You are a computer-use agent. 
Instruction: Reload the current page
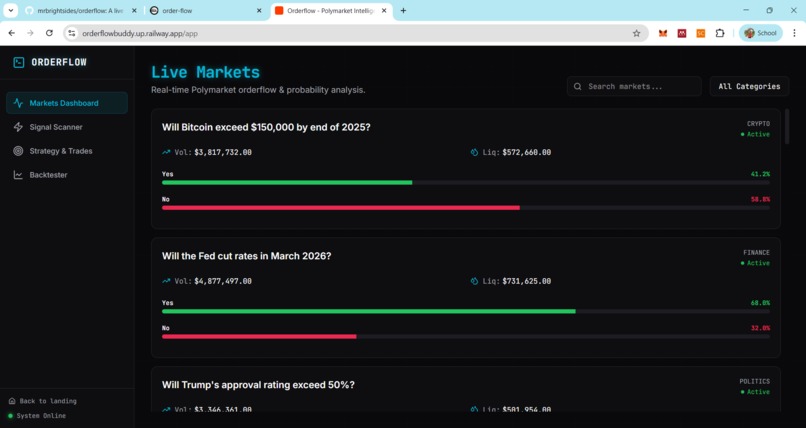[x=49, y=33]
